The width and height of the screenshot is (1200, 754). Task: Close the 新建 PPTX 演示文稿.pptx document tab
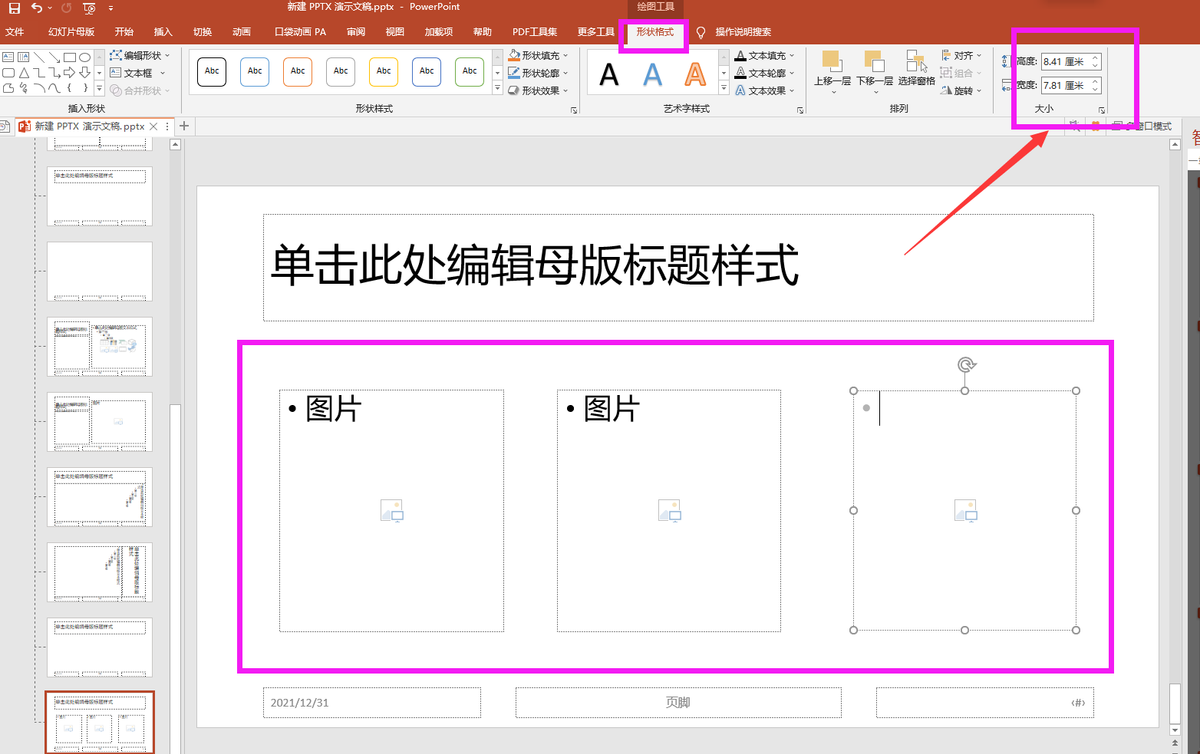[x=153, y=127]
